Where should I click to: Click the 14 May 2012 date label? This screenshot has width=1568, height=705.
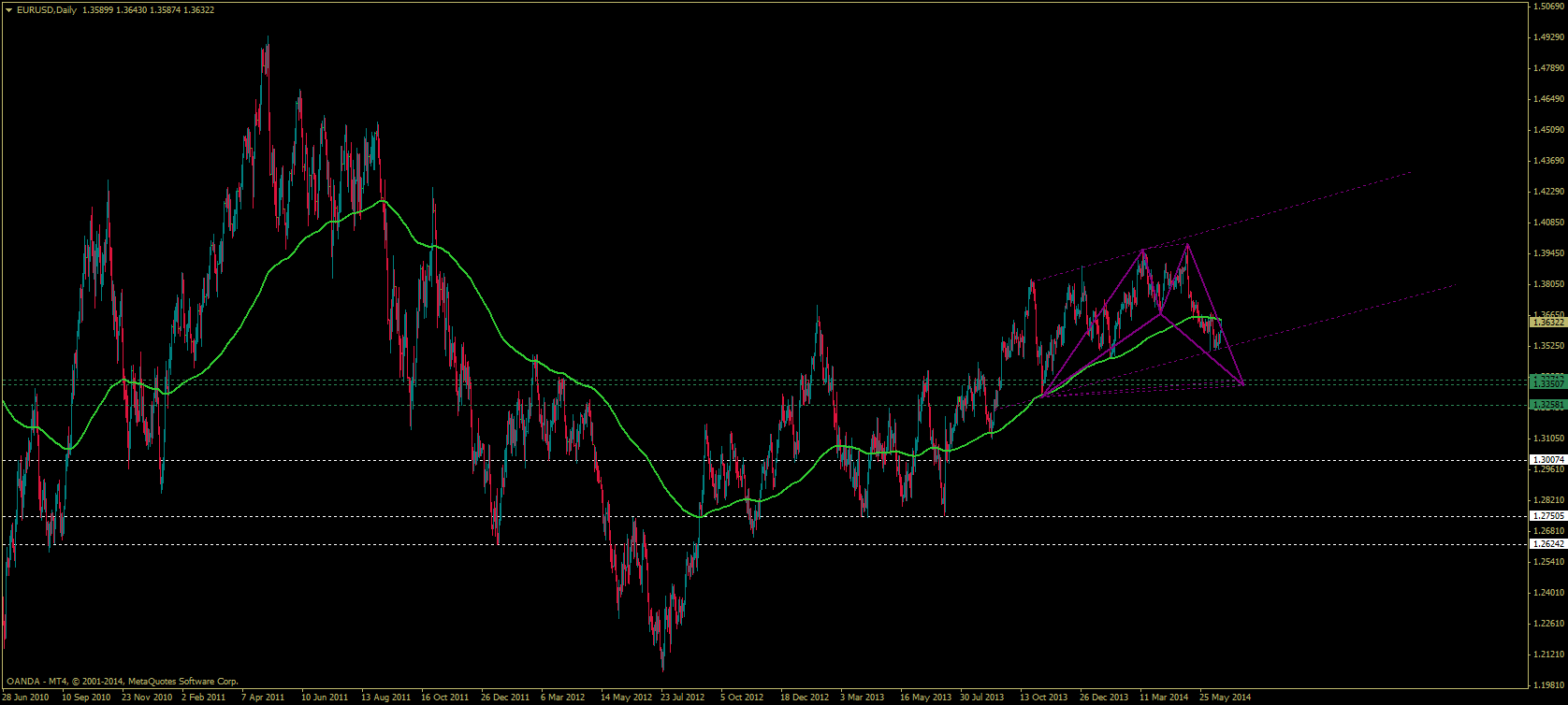(626, 698)
